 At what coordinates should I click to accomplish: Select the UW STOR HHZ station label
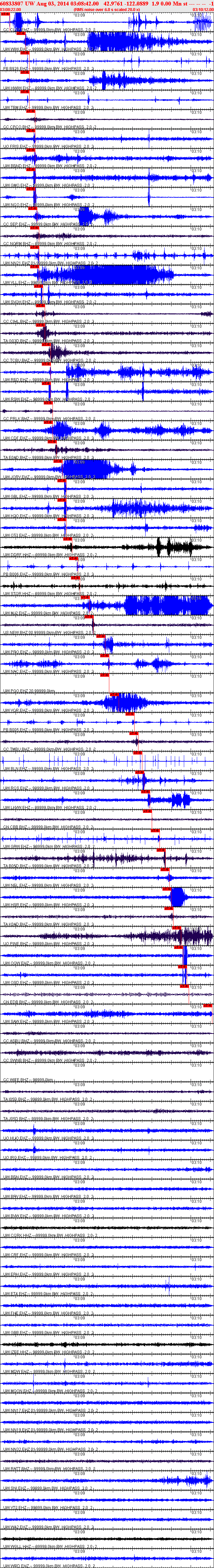[49, 595]
